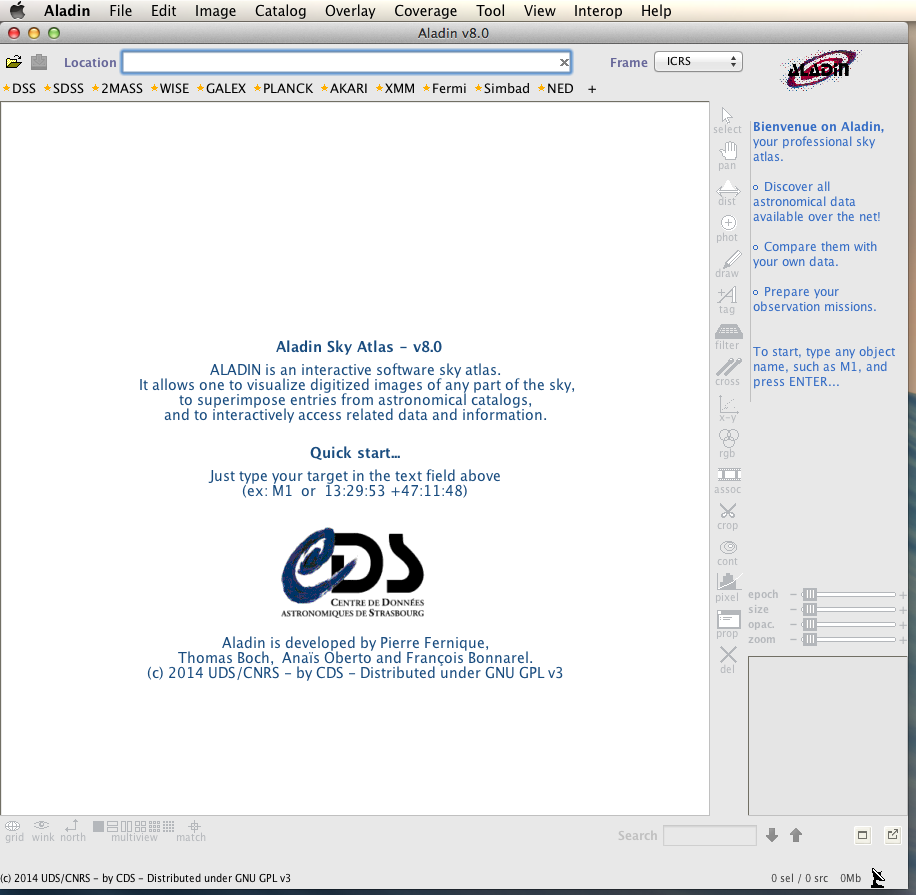Click the save icon beside Location
The height and width of the screenshot is (895, 916).
pyautogui.click(x=39, y=61)
